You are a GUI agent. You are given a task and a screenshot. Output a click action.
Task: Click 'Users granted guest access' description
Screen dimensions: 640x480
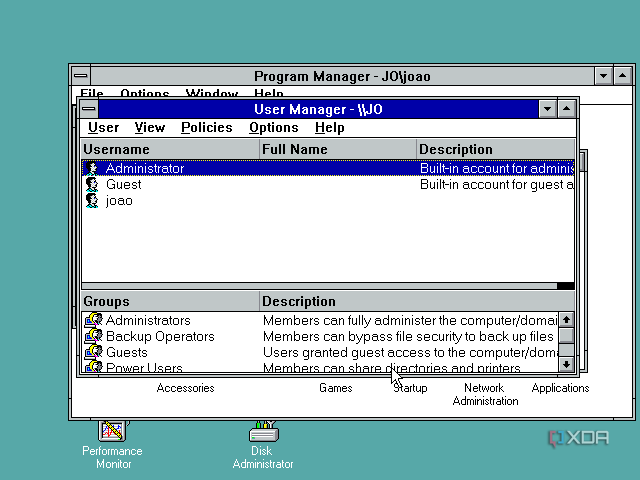coord(410,352)
